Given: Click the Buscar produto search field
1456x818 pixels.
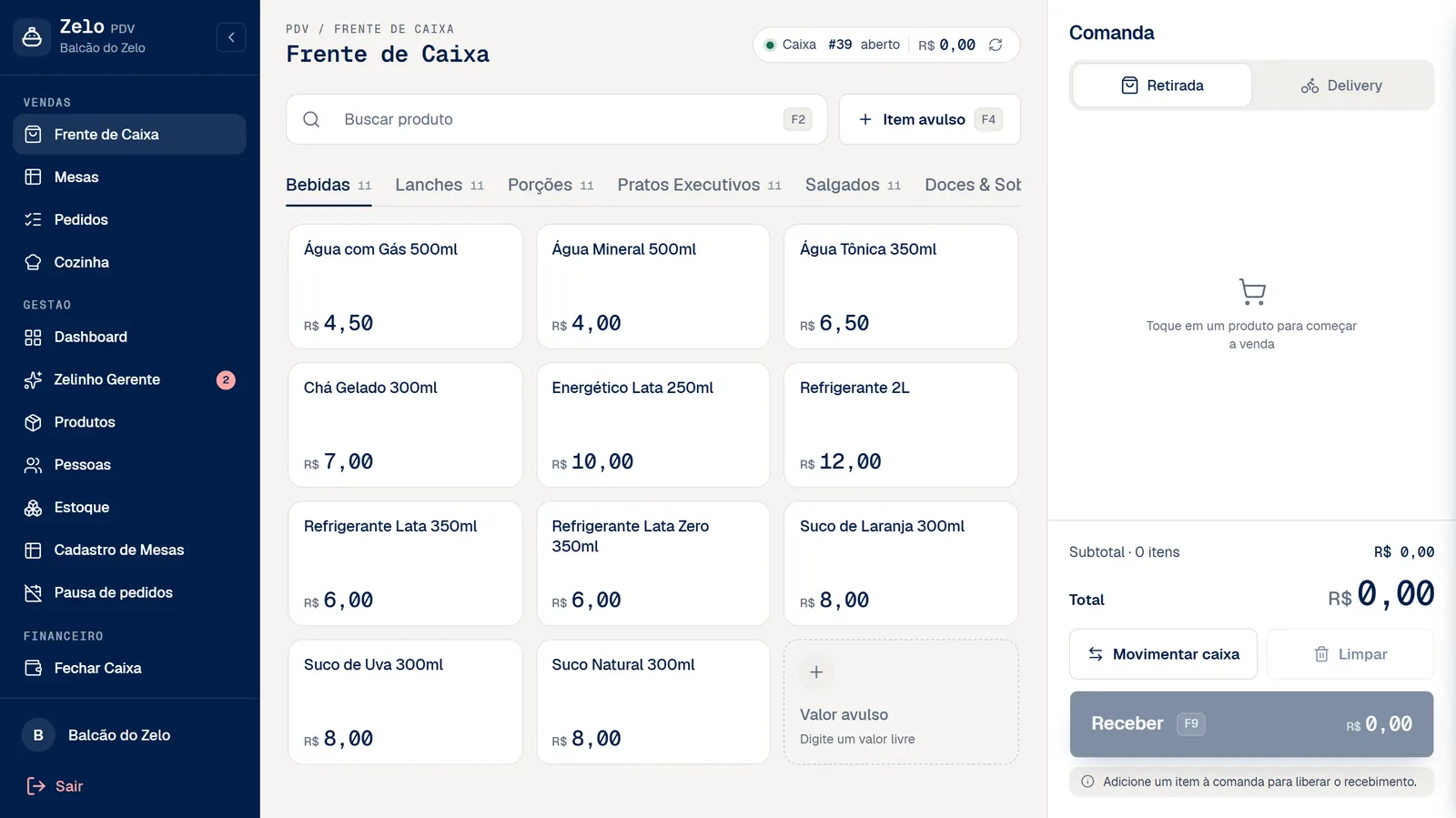Looking at the screenshot, I should tap(557, 119).
